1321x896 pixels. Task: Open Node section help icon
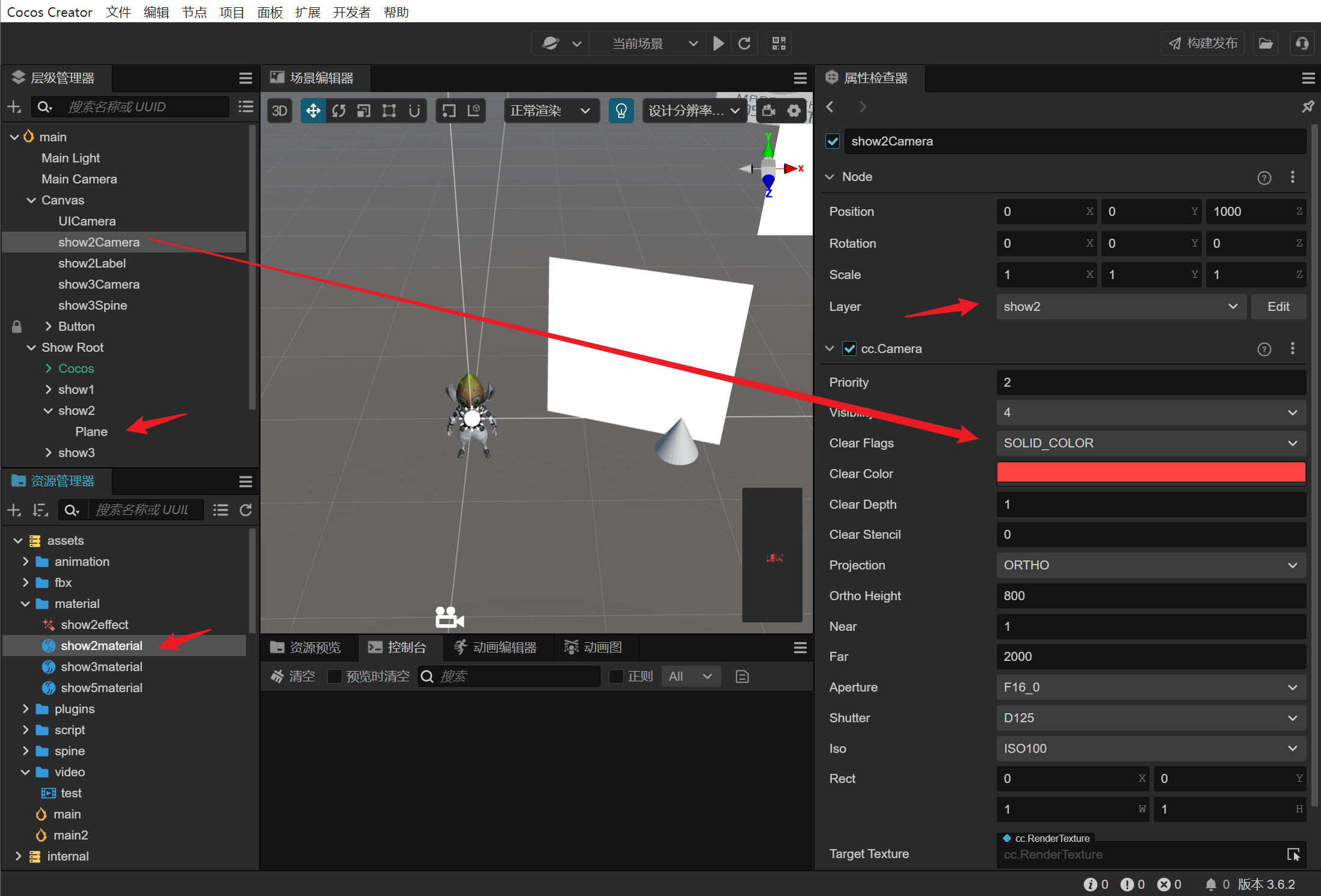point(1264,177)
